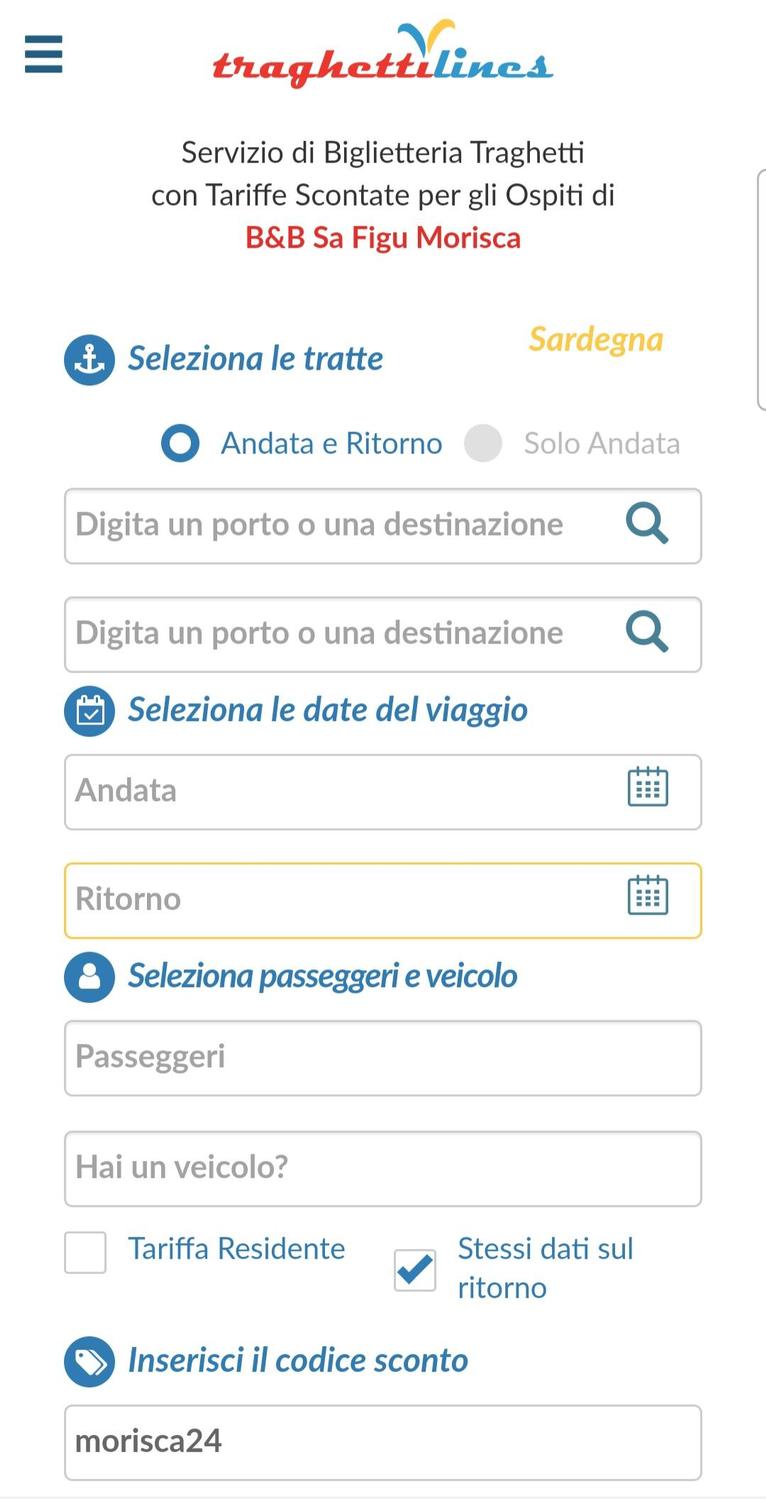Viewport: 766px width, 1500px height.
Task: Click the B&B Sa Figu Morisca link
Action: point(383,238)
